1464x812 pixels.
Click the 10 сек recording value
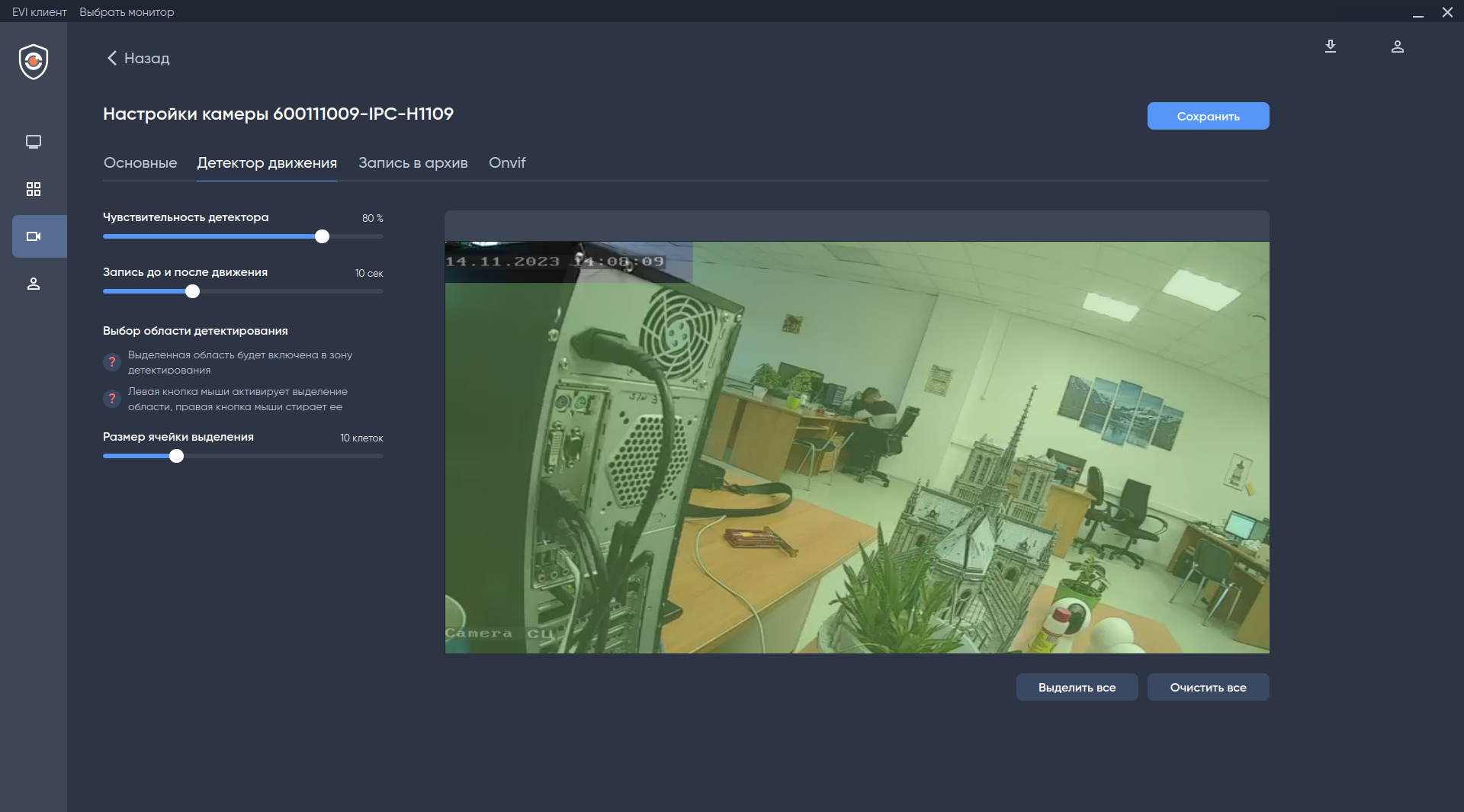[x=369, y=273]
